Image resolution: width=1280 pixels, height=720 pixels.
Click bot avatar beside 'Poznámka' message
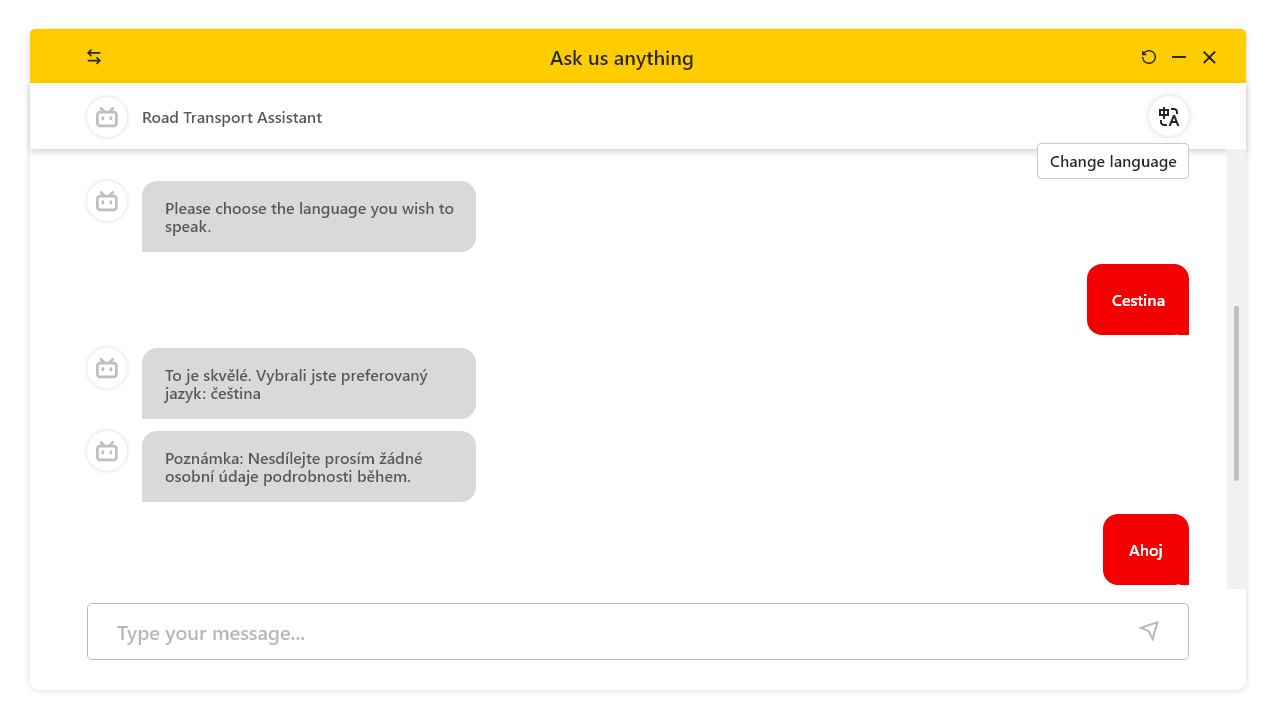pyautogui.click(x=107, y=451)
